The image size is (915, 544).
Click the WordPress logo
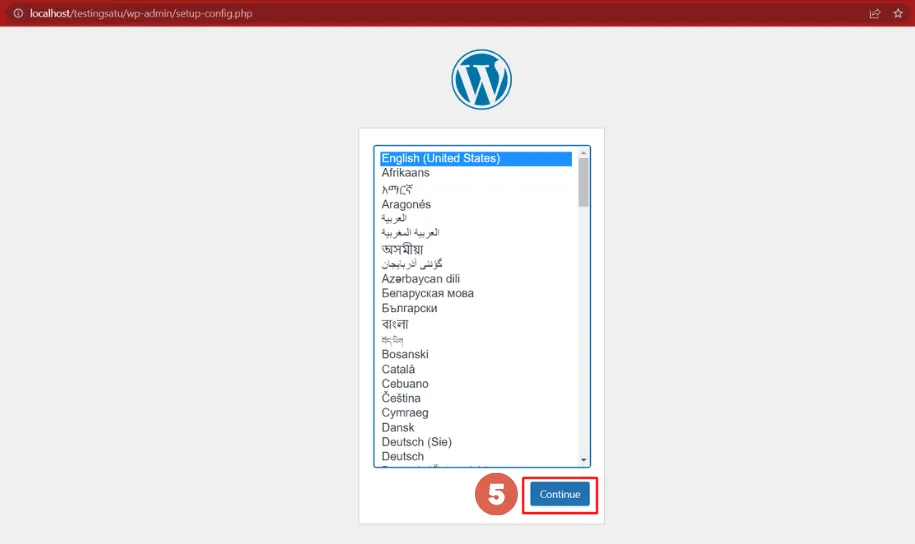coord(481,79)
